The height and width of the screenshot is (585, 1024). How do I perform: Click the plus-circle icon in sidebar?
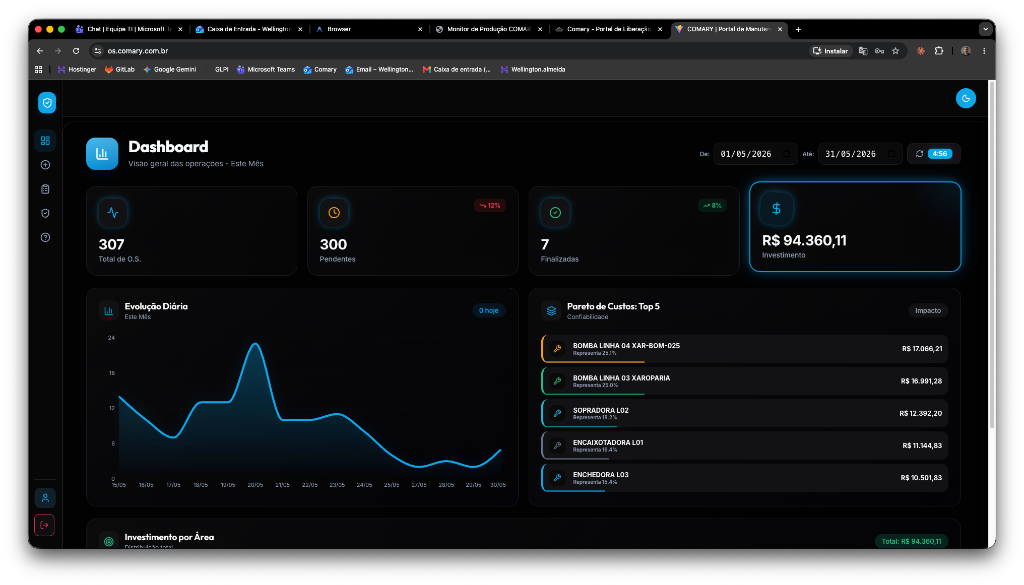(x=45, y=165)
